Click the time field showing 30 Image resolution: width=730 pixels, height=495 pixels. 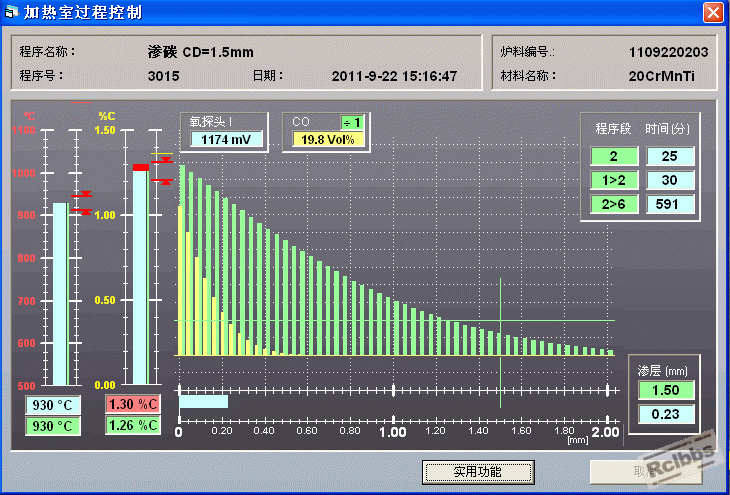click(x=670, y=180)
